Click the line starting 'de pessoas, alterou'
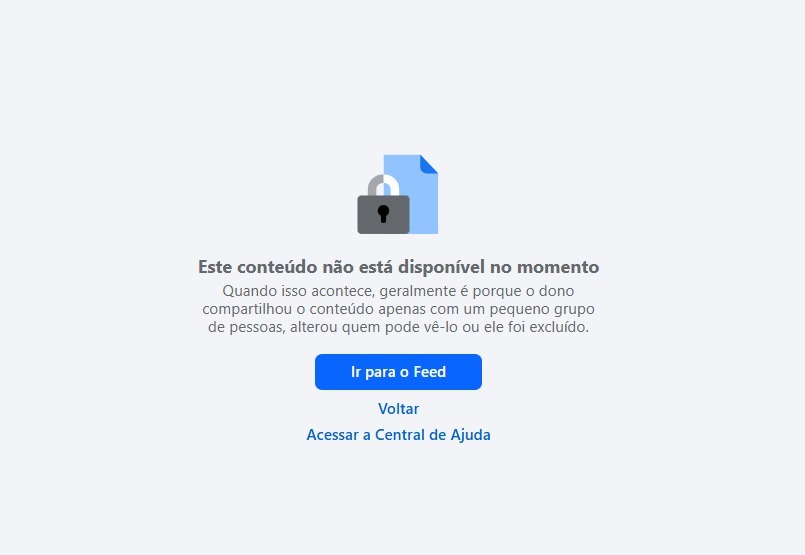 398,327
